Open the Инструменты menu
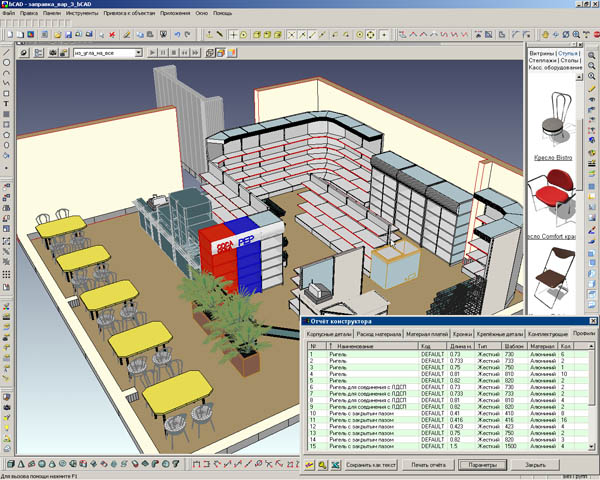 (82, 13)
